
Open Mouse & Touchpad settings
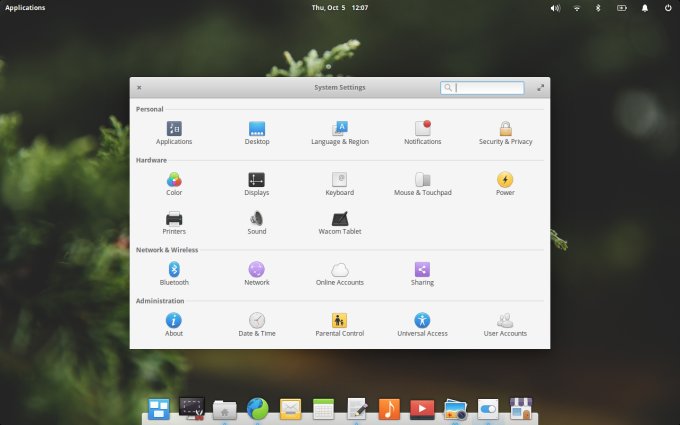[422, 184]
